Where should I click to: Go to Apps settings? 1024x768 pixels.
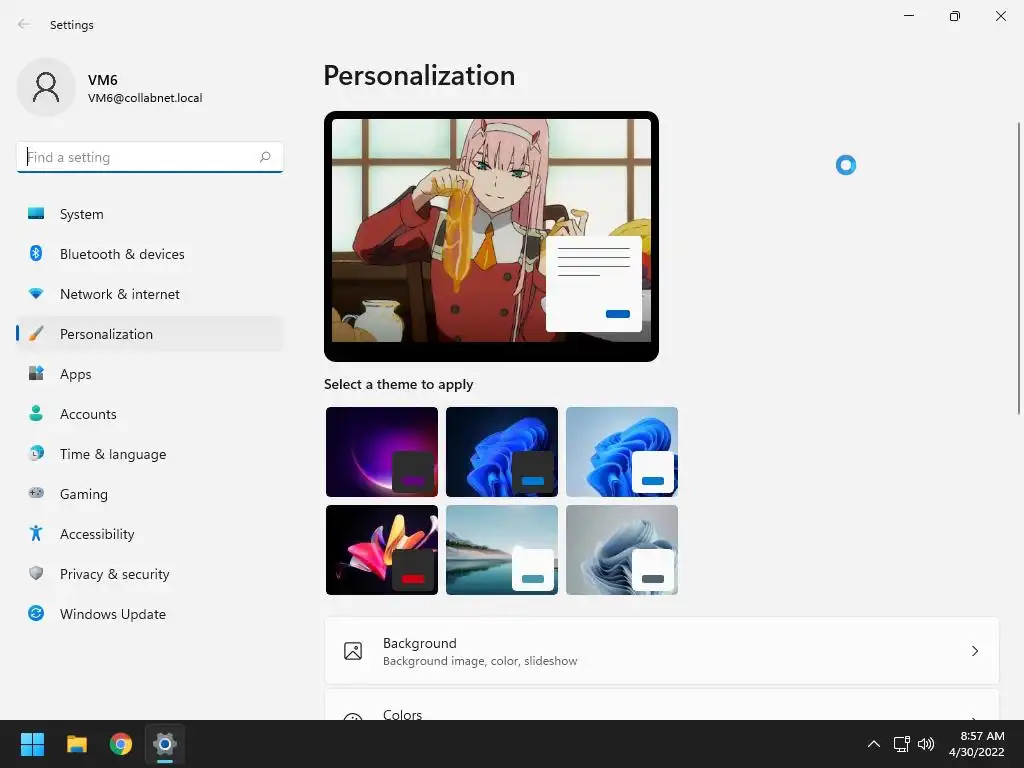click(x=150, y=374)
